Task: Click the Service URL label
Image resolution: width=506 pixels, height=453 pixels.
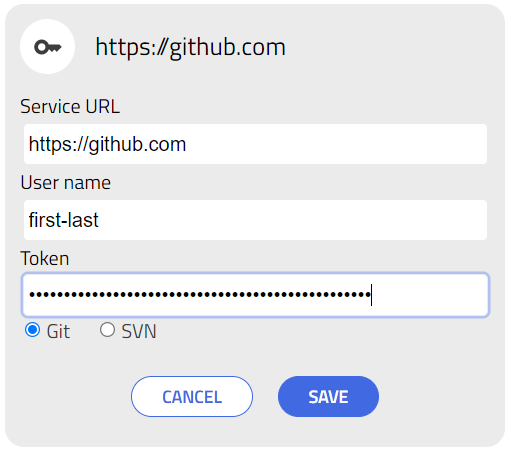Action: pyautogui.click(x=70, y=107)
